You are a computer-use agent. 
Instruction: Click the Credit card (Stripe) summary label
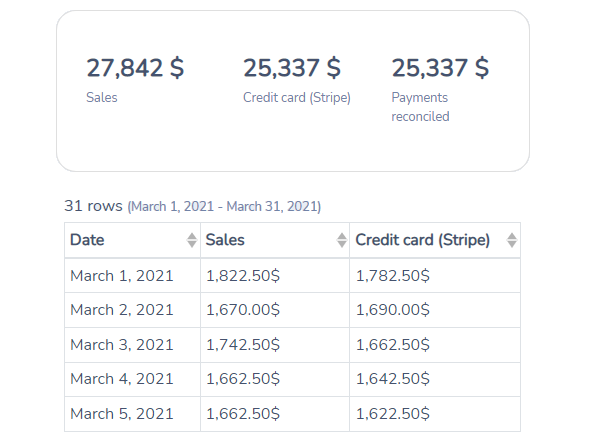pos(297,98)
